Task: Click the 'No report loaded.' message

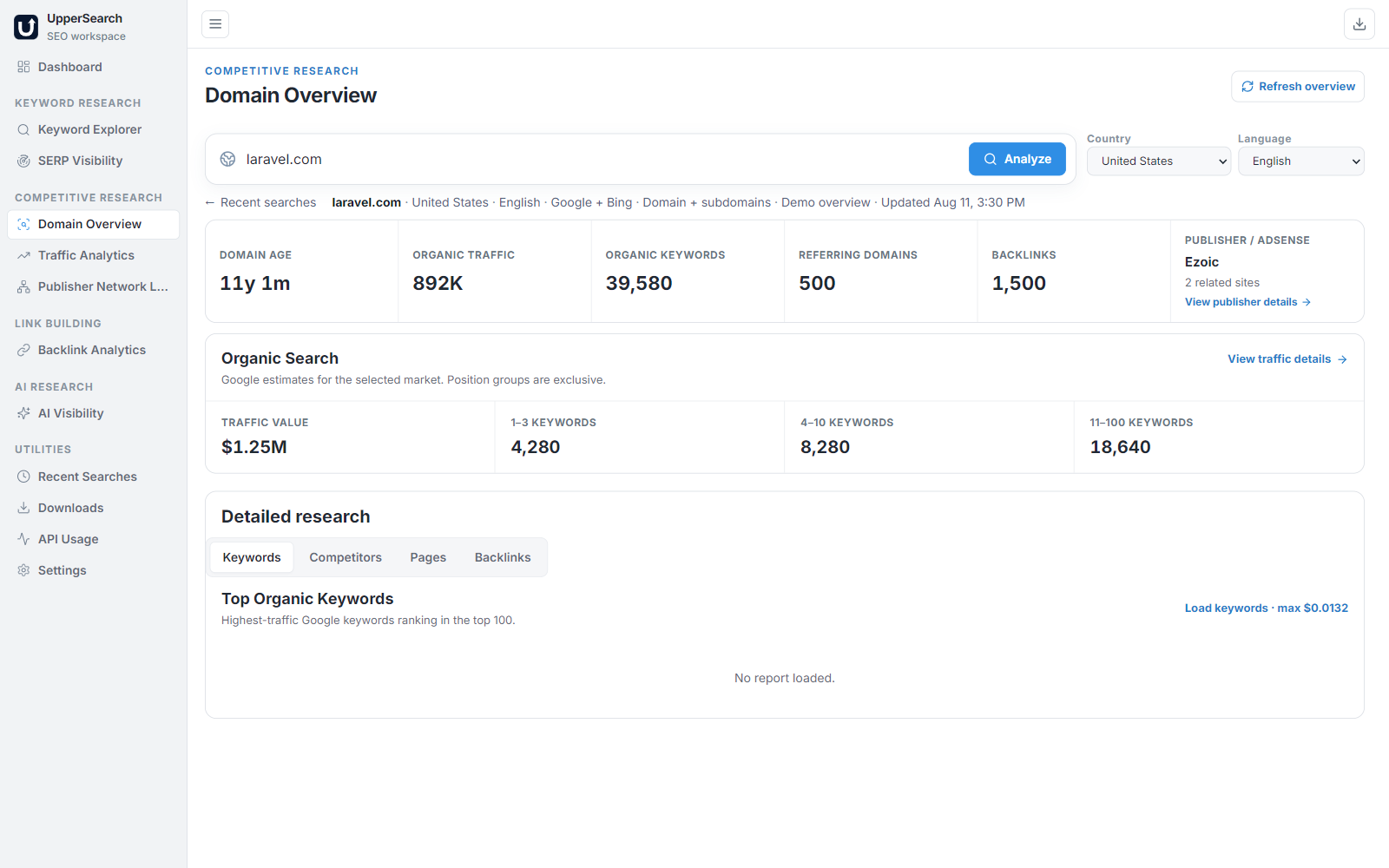Action: (x=785, y=678)
